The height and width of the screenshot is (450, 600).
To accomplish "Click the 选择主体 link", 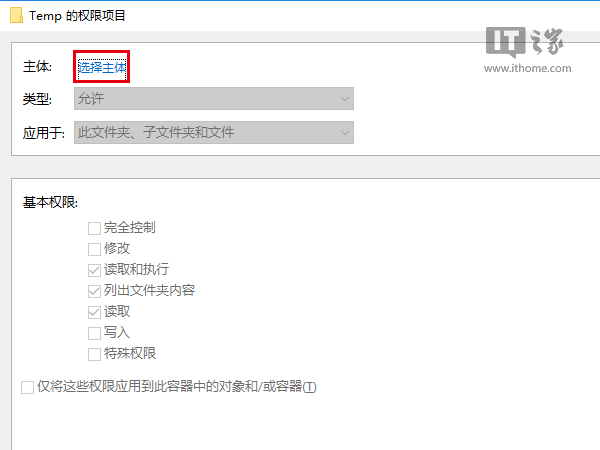I will pos(102,67).
